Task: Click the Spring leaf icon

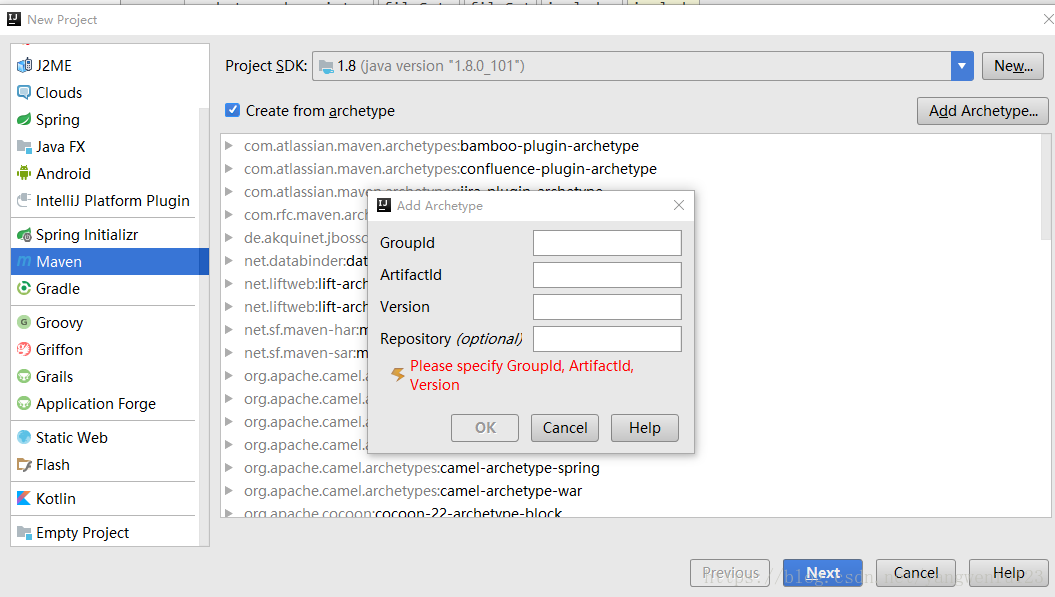Action: coord(24,119)
